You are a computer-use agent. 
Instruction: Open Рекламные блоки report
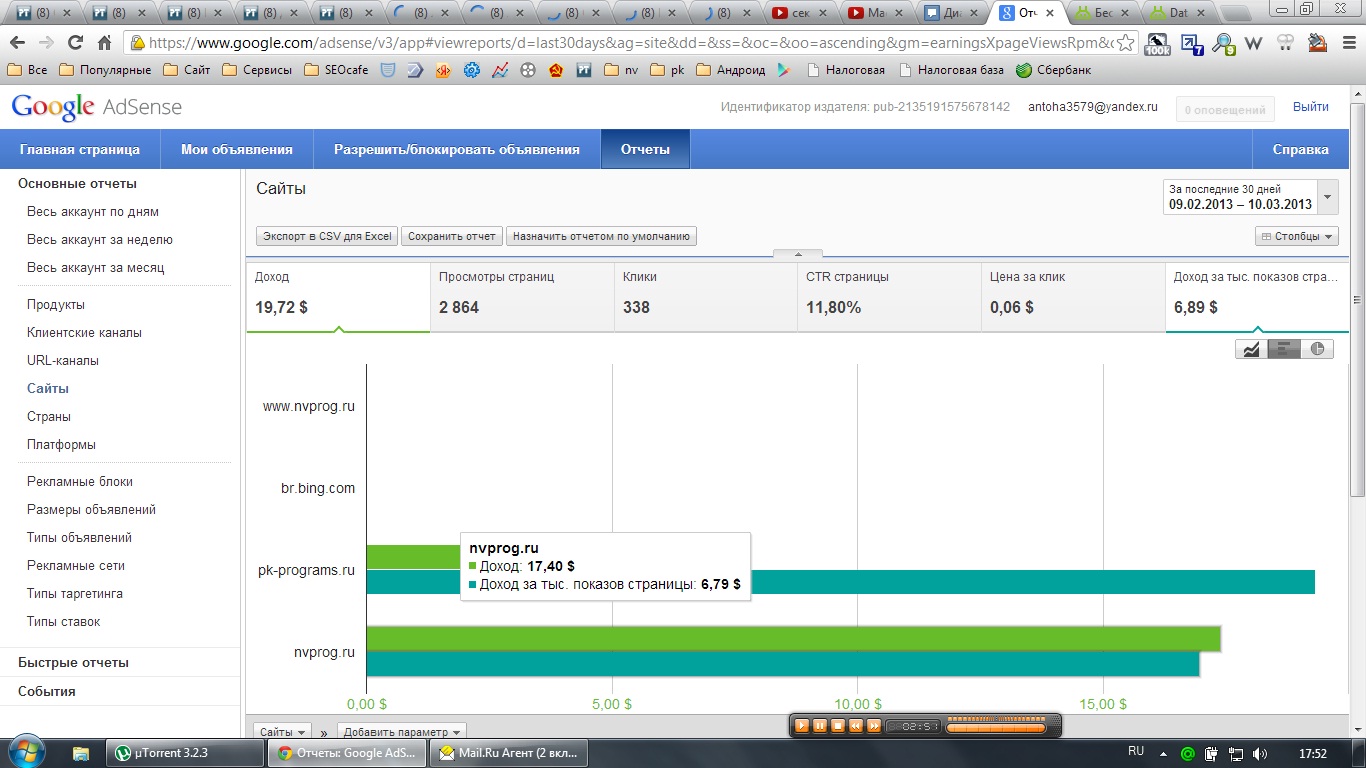coord(80,482)
